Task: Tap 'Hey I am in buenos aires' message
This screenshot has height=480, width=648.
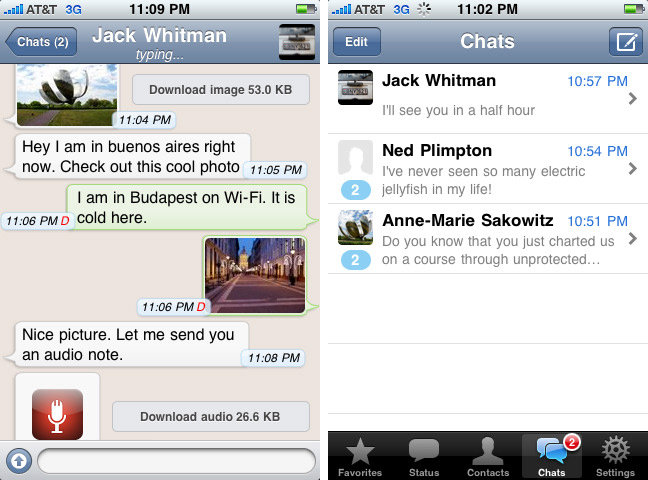Action: (x=132, y=157)
